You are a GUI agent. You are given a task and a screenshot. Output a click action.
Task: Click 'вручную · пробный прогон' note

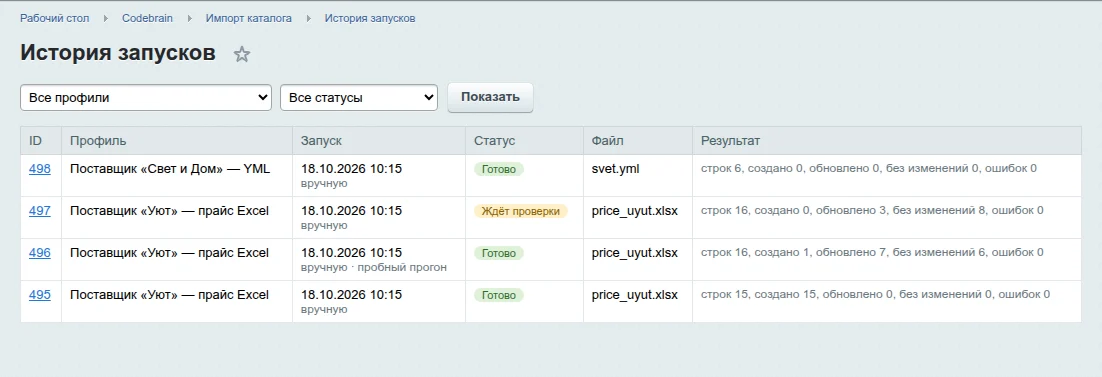(x=374, y=268)
